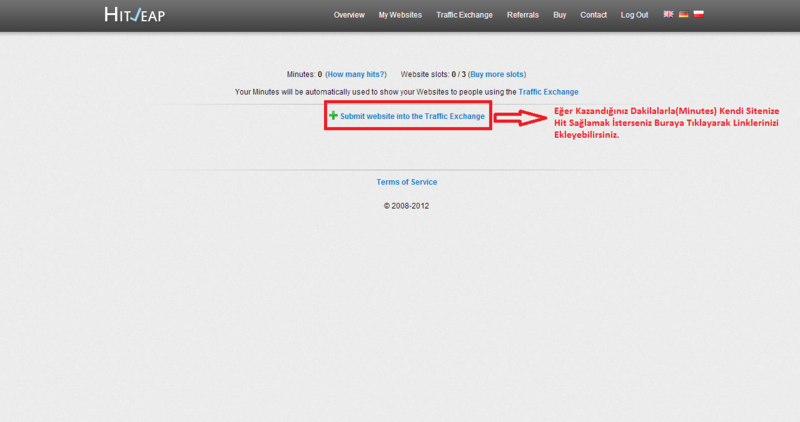
Task: Follow the 'How many hits?' link
Action: click(x=356, y=75)
